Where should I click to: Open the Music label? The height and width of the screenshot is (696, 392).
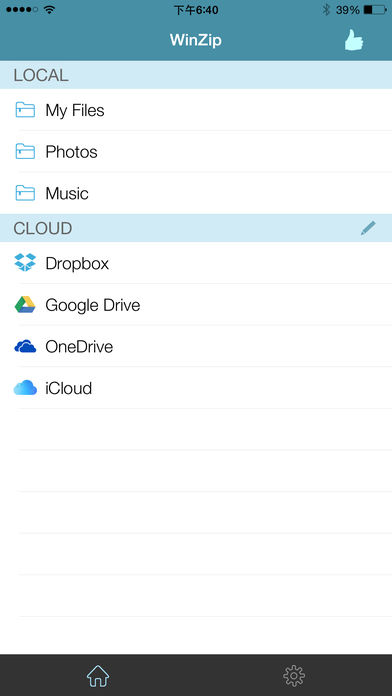click(x=67, y=194)
